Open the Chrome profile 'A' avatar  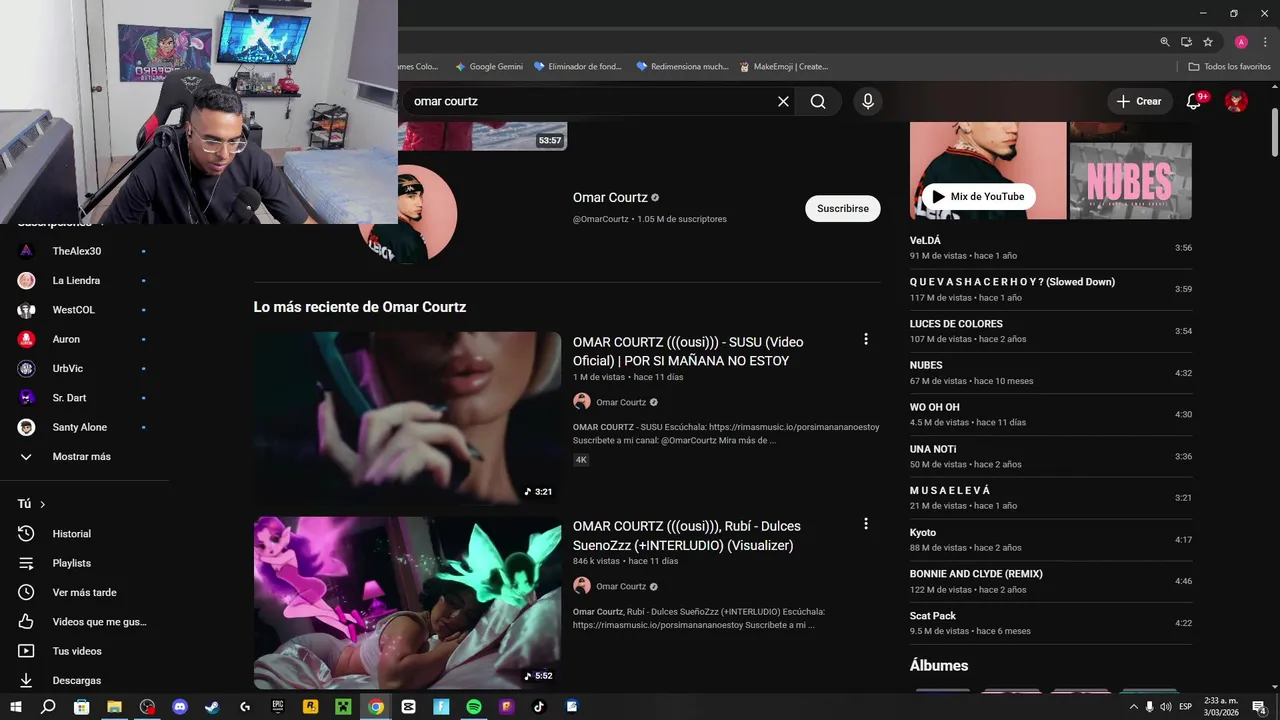click(x=1241, y=42)
